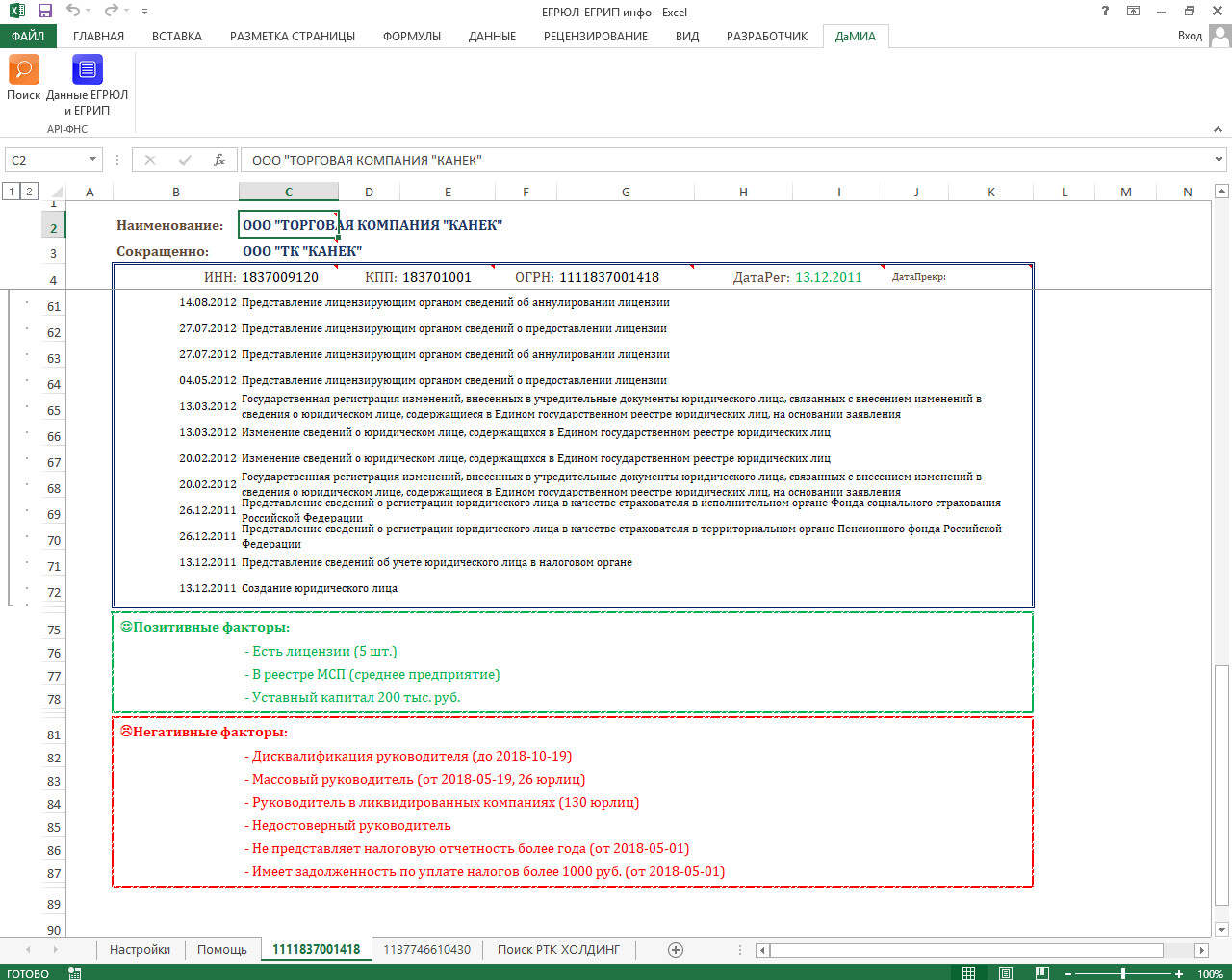
Task: Switch to Page Layout view in status bar
Action: coord(1006,973)
